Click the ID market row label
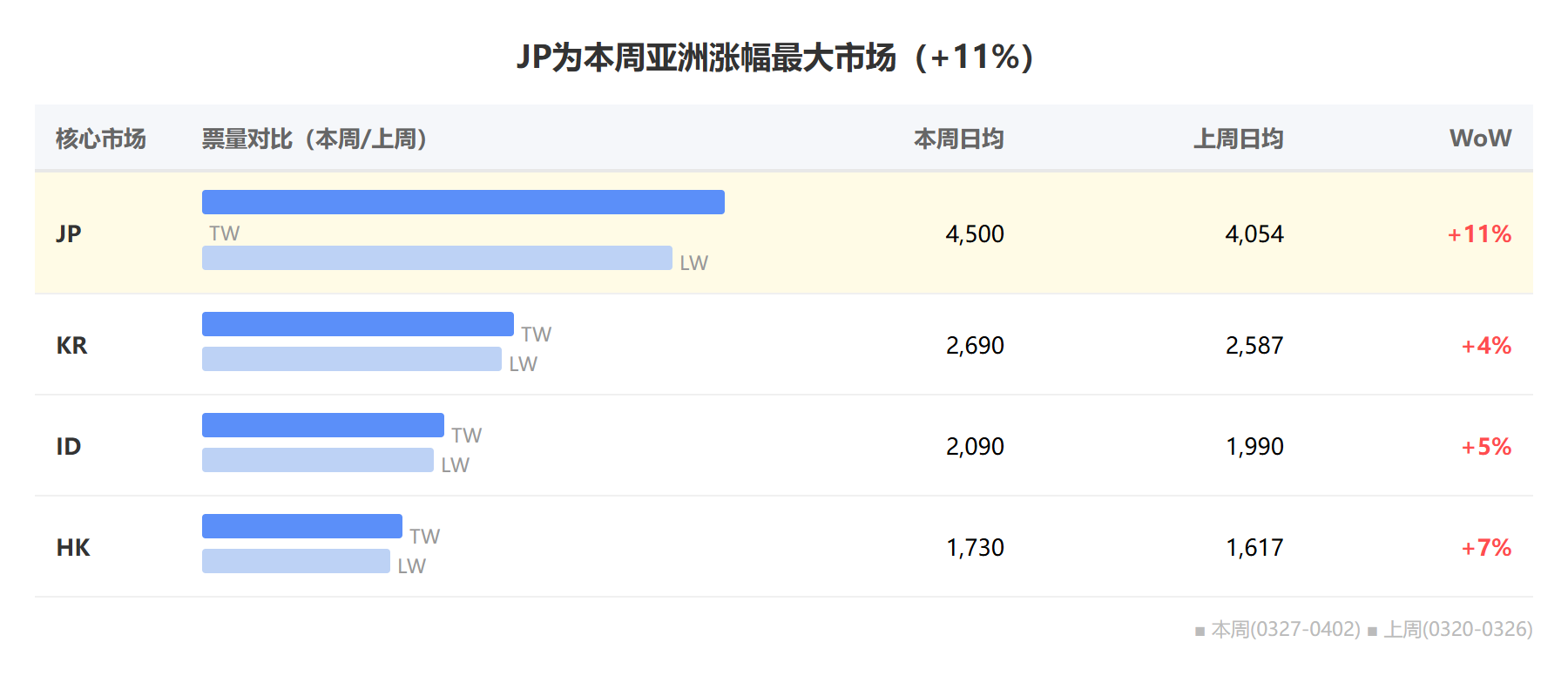Viewport: 1568px width, 676px height. click(x=69, y=446)
